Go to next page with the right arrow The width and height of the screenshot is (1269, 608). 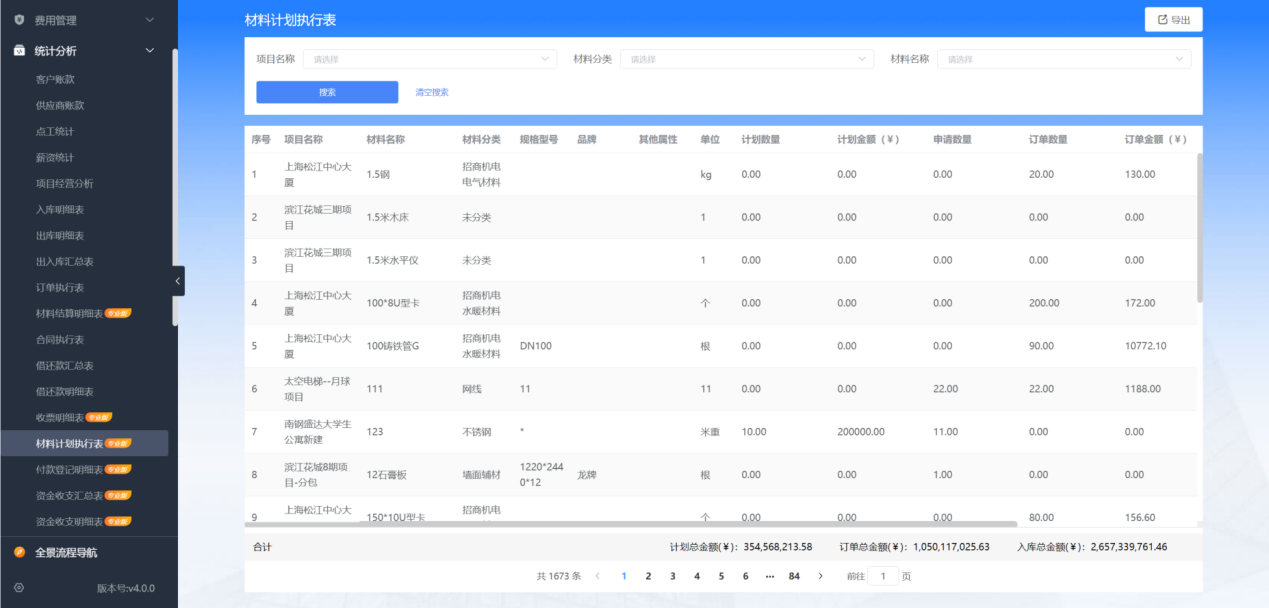(x=821, y=576)
